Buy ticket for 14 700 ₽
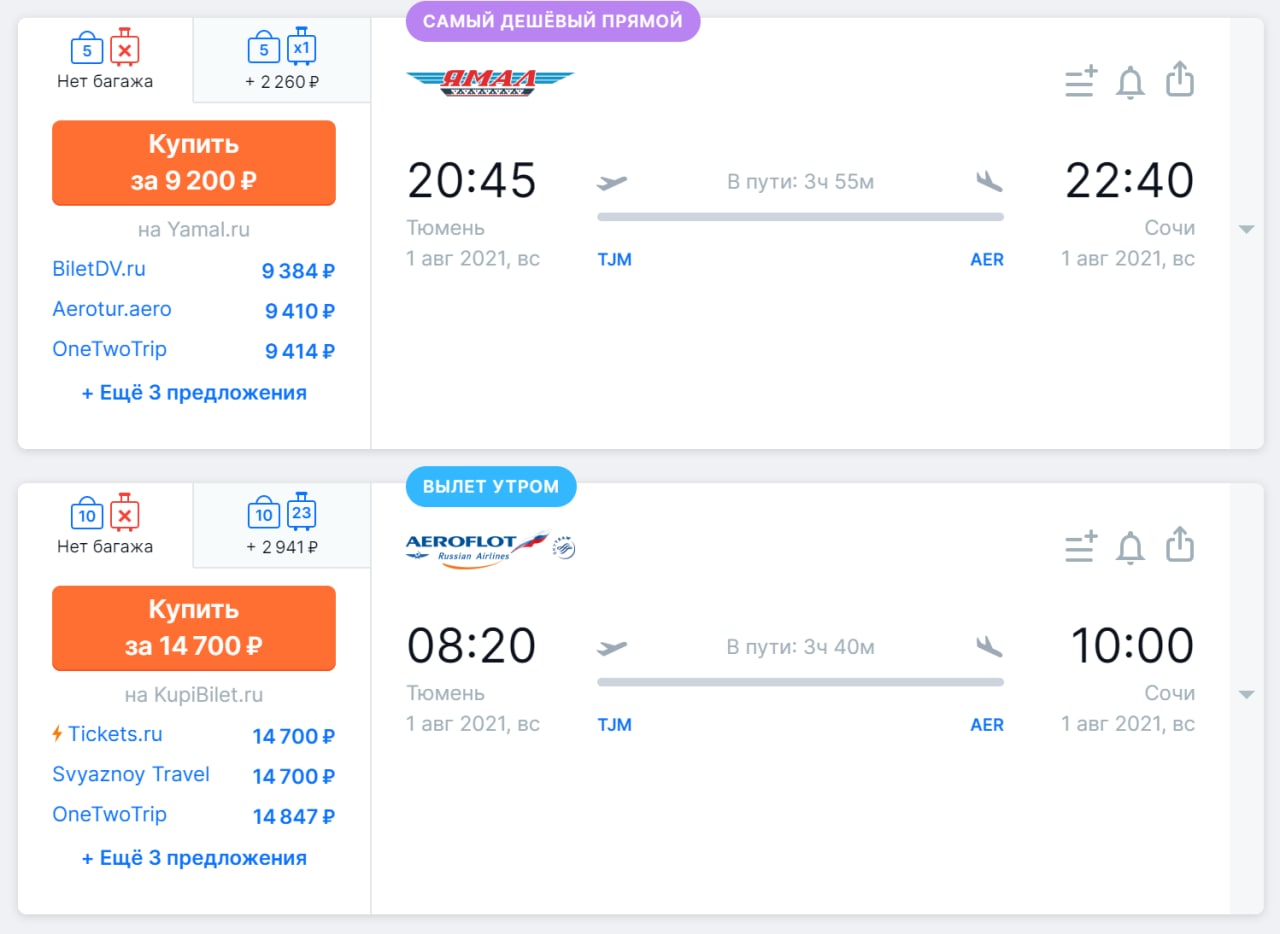Viewport: 1280px width, 934px height. [194, 628]
